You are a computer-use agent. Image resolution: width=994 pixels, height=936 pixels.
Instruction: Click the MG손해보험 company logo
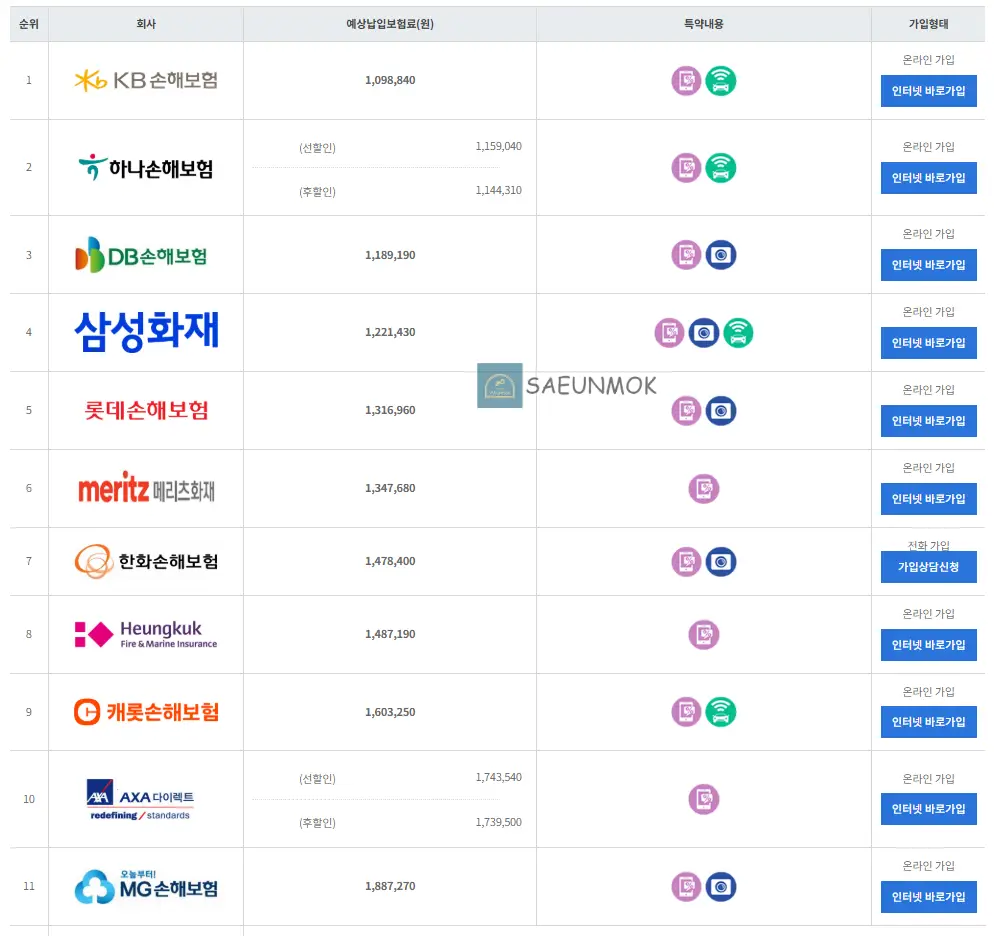pos(146,887)
